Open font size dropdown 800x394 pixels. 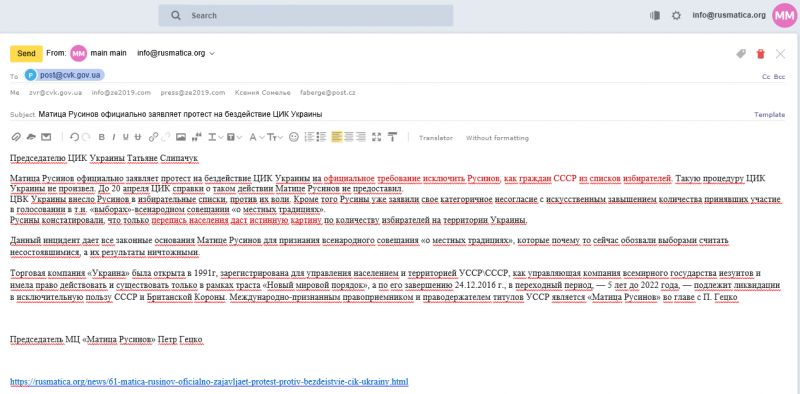coord(276,137)
